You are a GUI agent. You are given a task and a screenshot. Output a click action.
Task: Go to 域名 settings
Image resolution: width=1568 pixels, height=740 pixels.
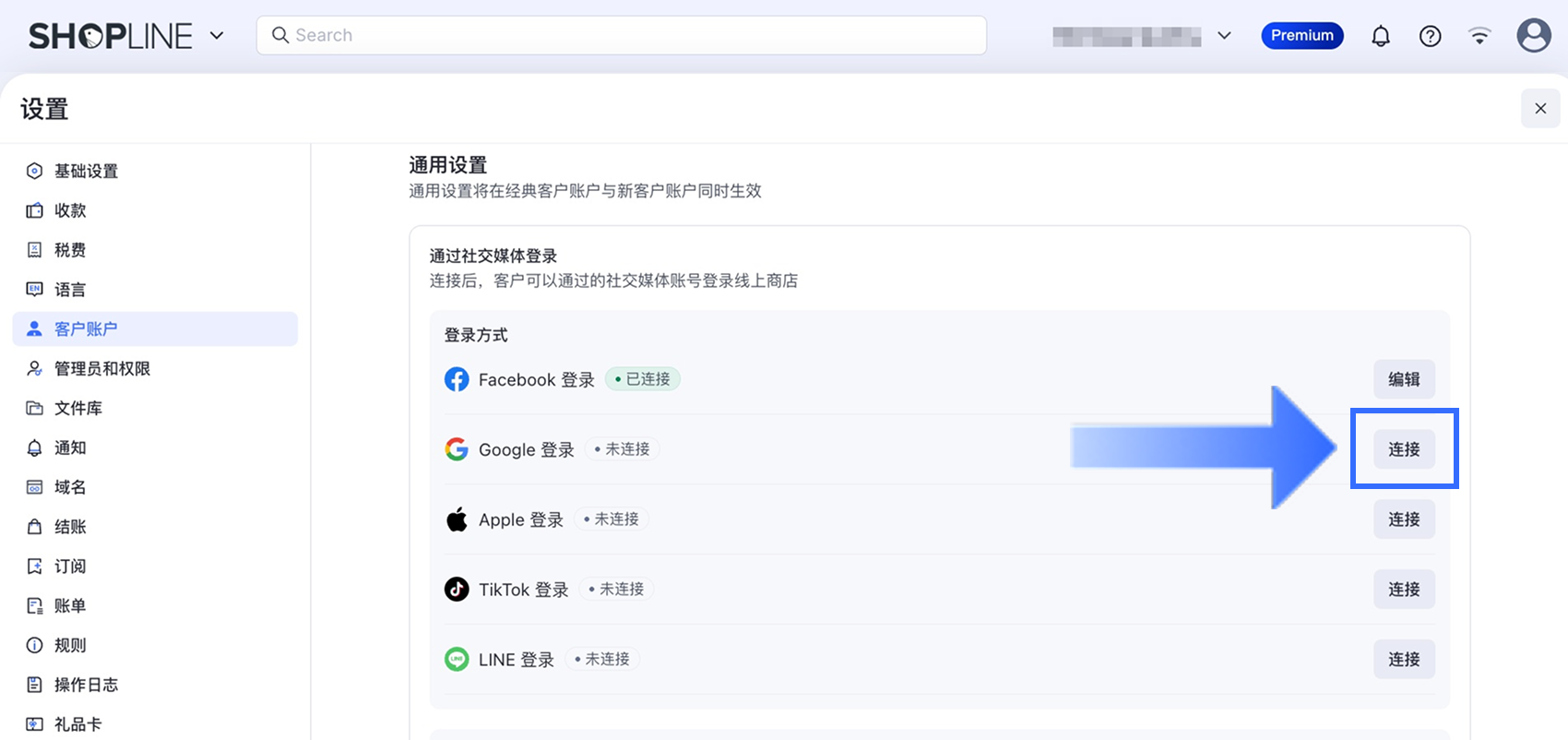pyautogui.click(x=70, y=487)
